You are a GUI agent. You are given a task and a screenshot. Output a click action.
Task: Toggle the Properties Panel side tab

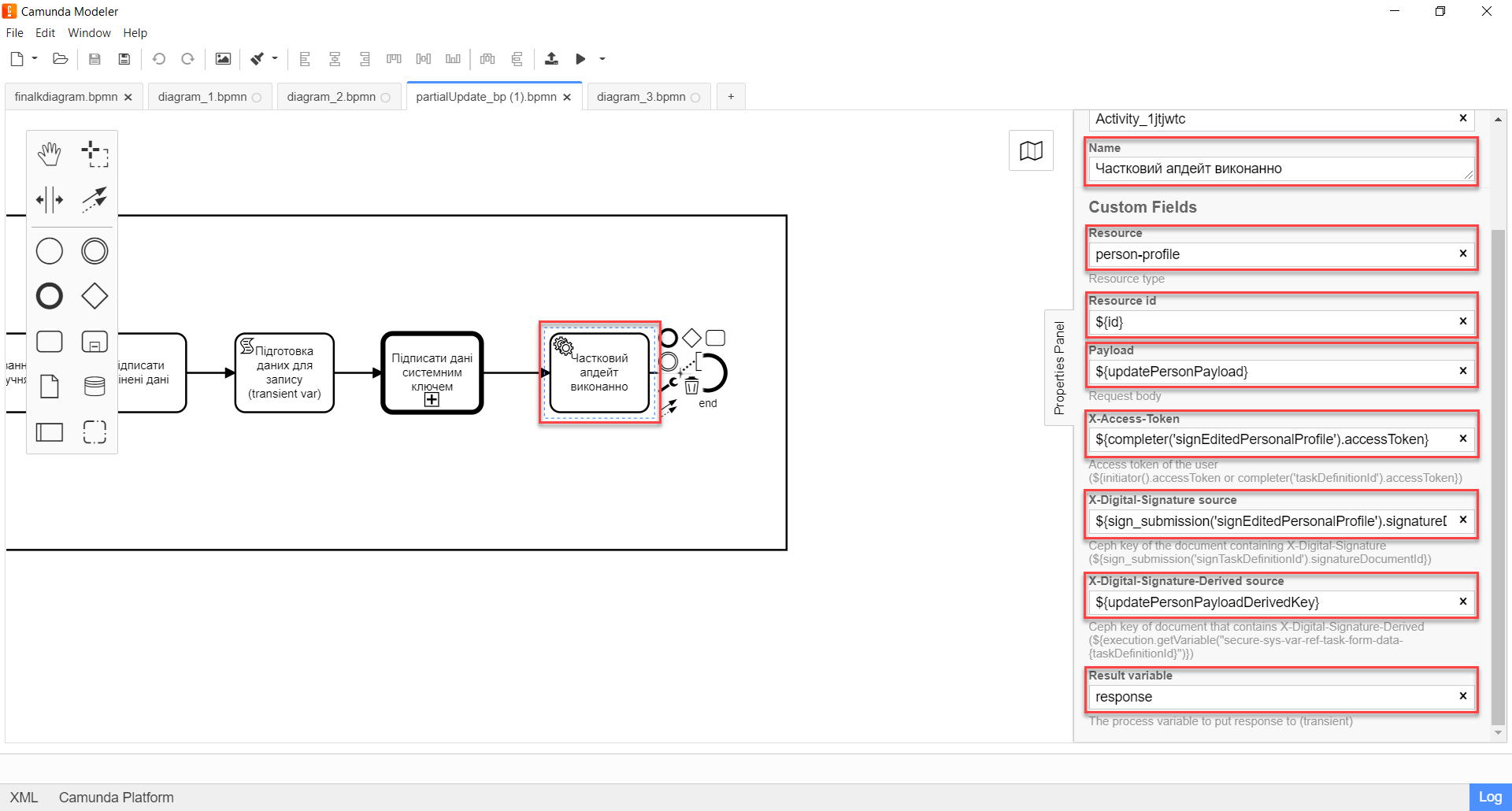pos(1059,368)
